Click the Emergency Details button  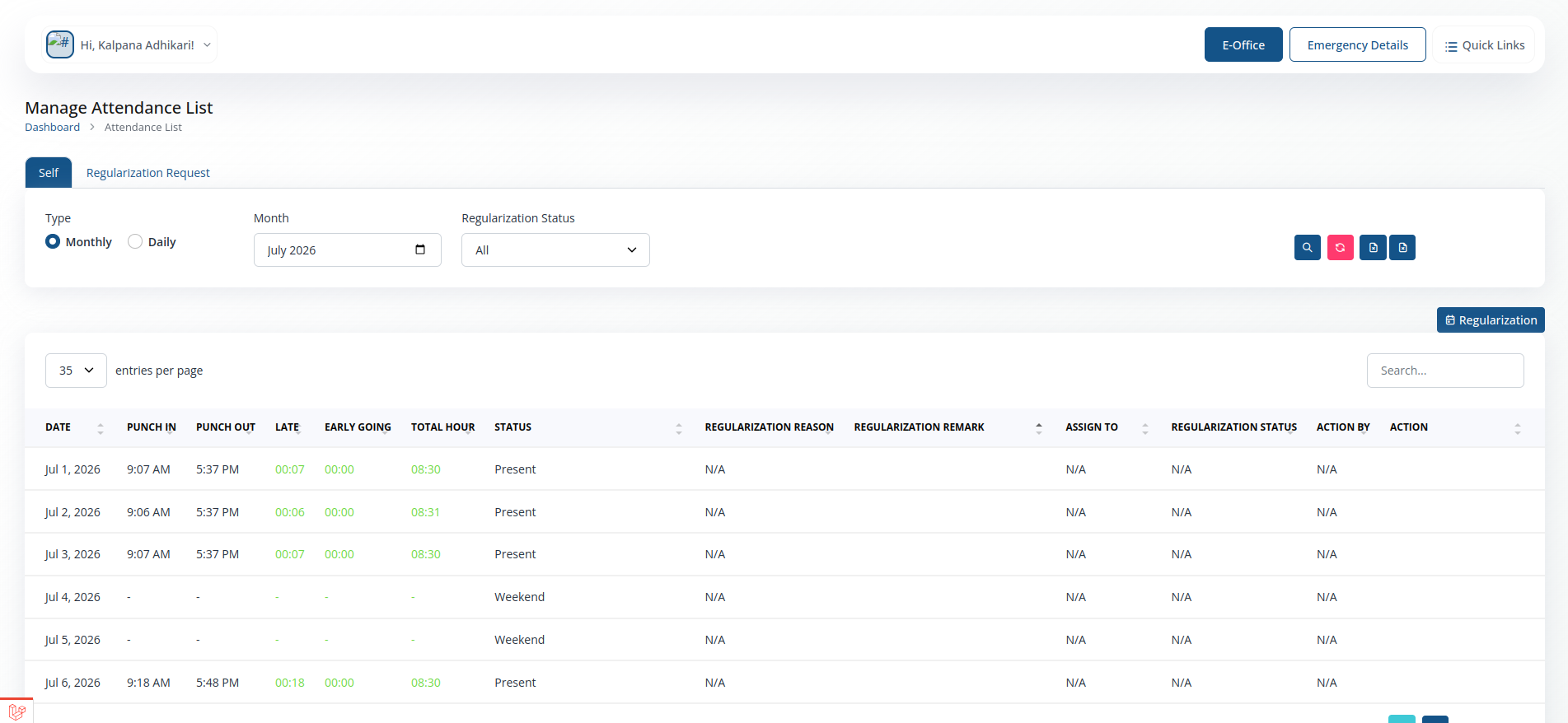[x=1357, y=44]
